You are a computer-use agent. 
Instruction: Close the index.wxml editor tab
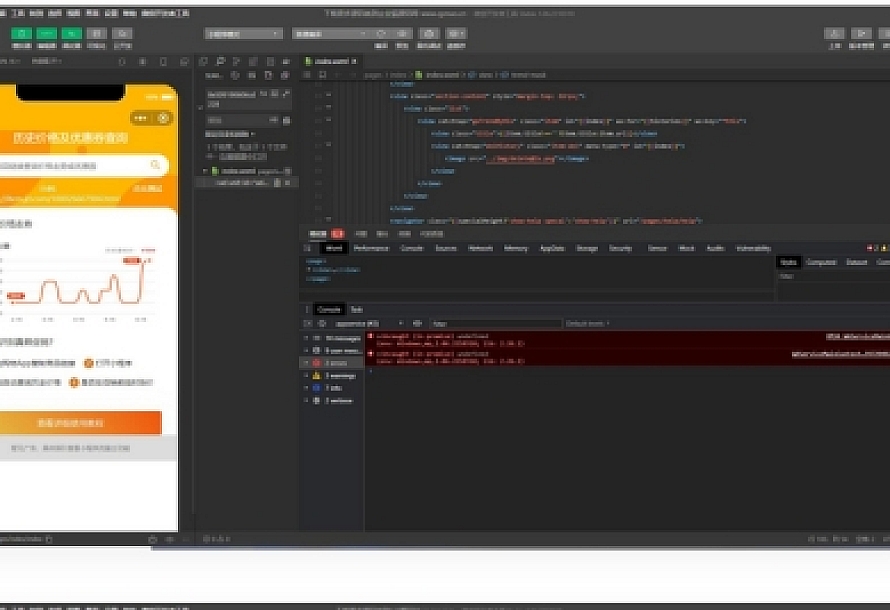(354, 62)
